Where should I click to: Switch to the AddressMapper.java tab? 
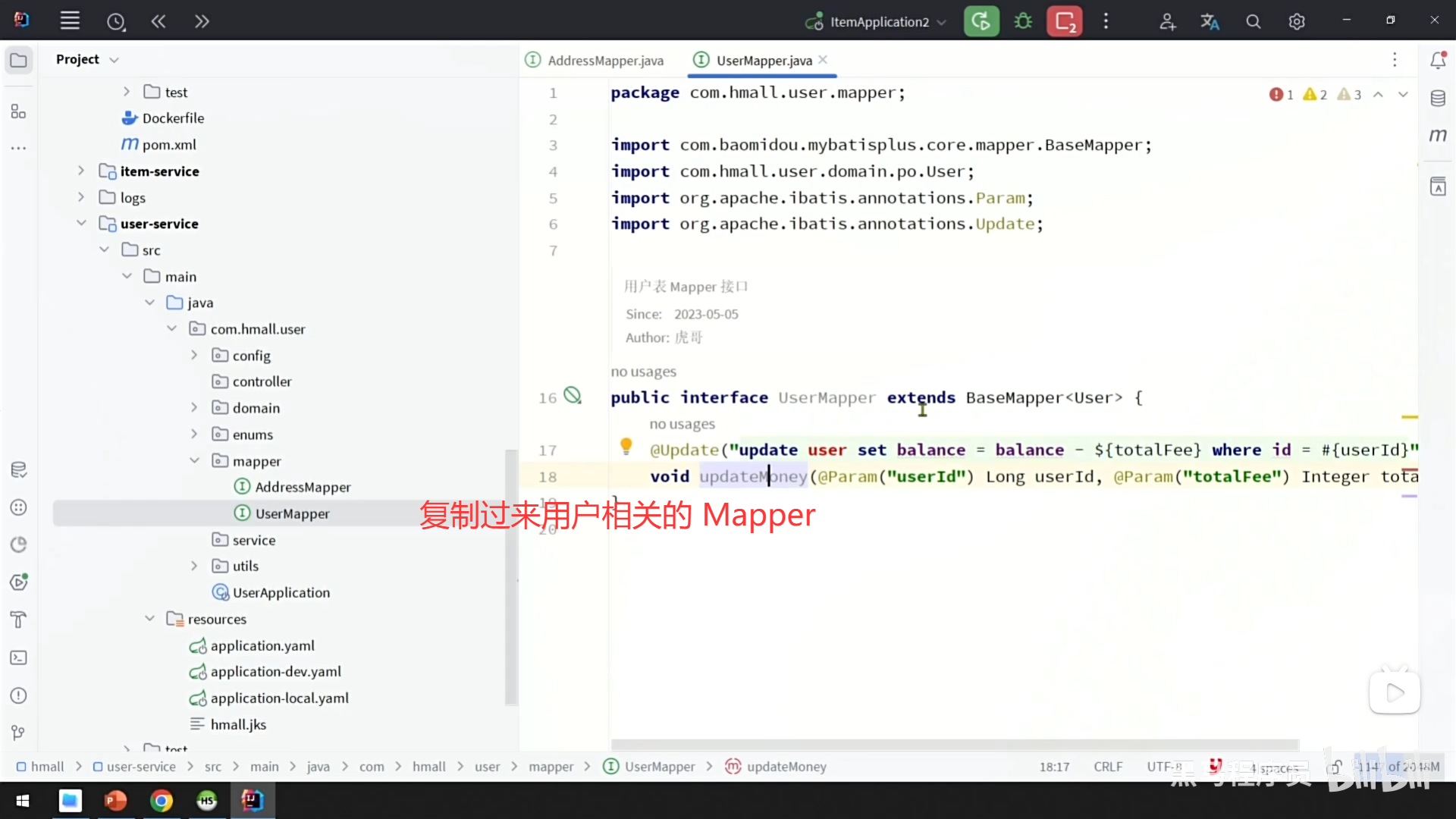pos(604,61)
